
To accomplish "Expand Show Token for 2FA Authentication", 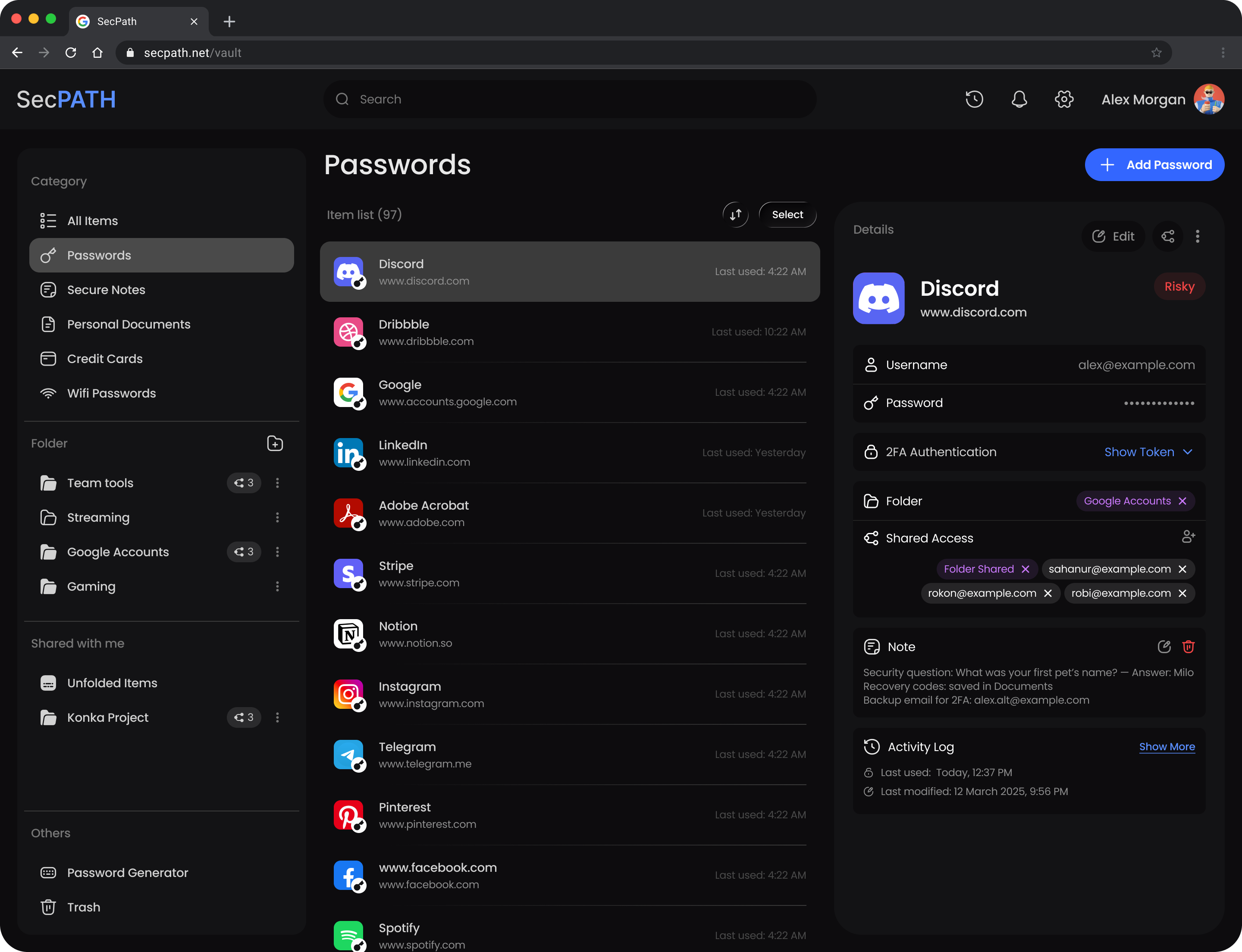I will point(1148,452).
